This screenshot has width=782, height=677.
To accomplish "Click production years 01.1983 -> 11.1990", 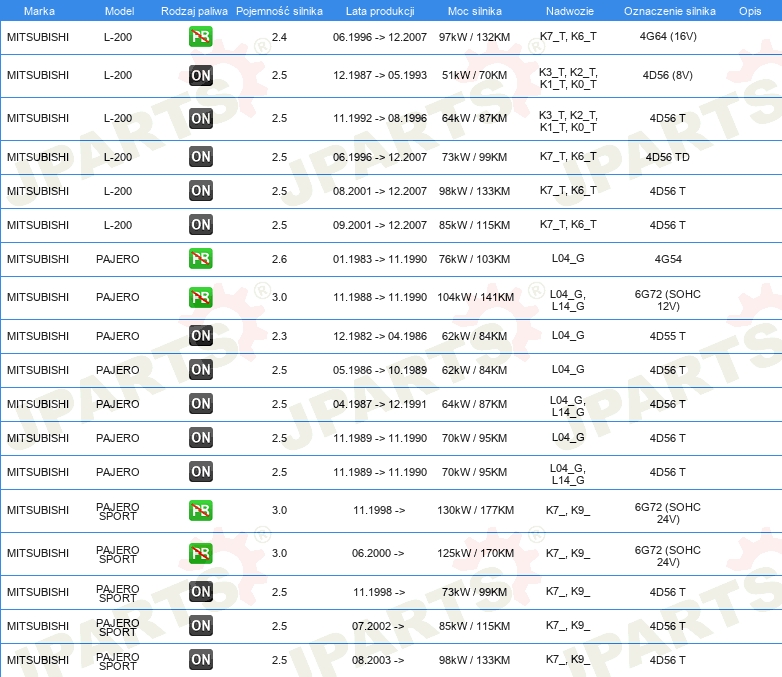I will coord(380,259).
